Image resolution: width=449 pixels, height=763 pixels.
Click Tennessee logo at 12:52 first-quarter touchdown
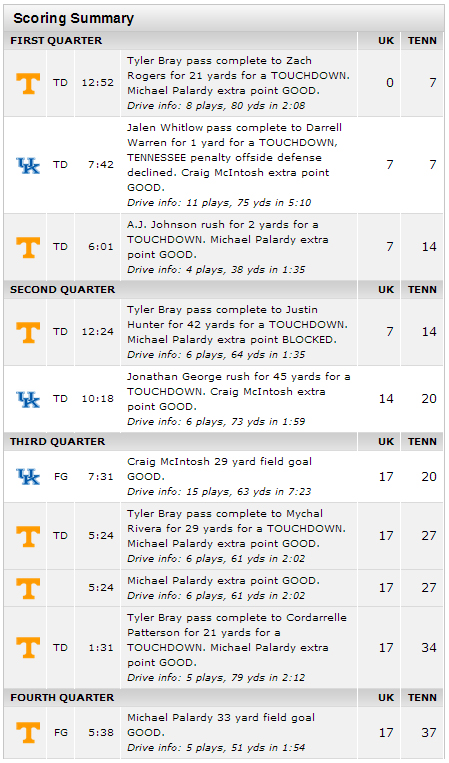pyautogui.click(x=28, y=83)
